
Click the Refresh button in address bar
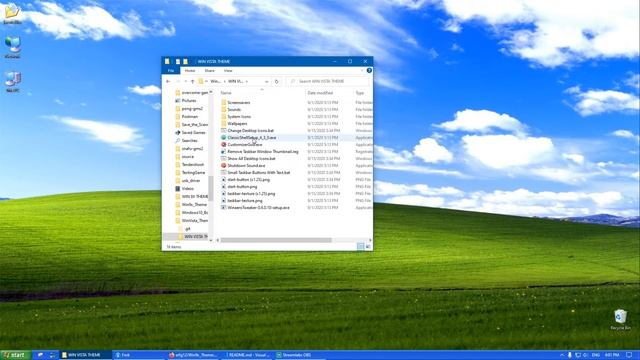point(277,82)
